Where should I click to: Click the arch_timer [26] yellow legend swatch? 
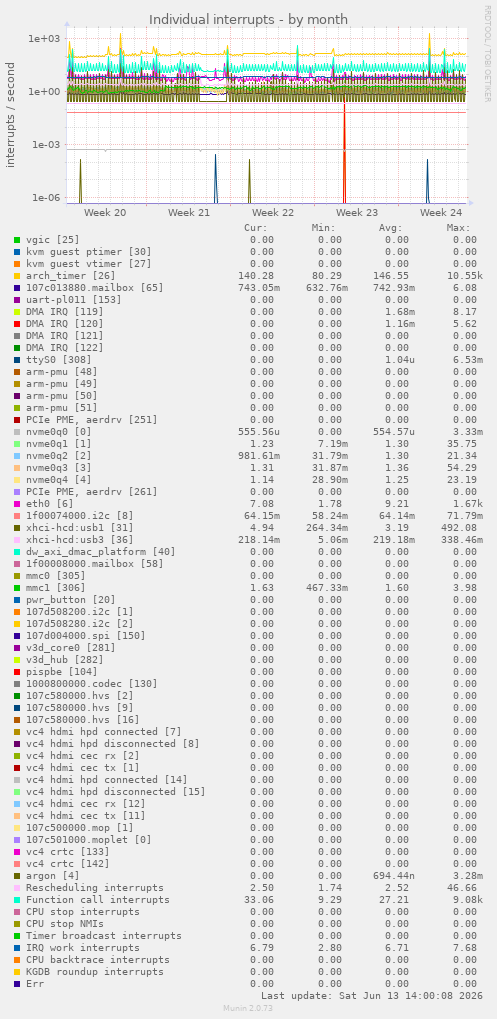[17, 276]
